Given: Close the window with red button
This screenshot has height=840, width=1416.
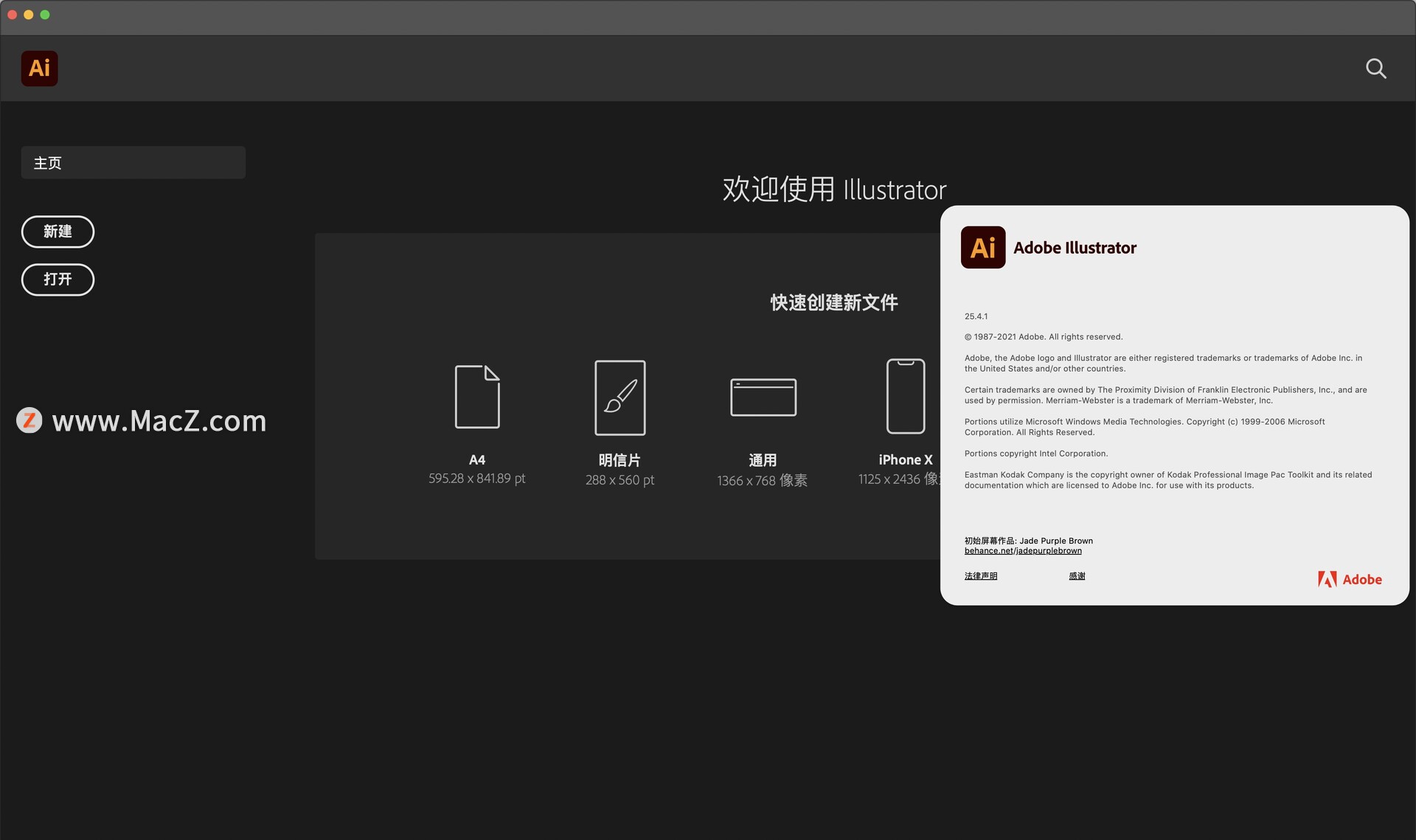Looking at the screenshot, I should 12,15.
